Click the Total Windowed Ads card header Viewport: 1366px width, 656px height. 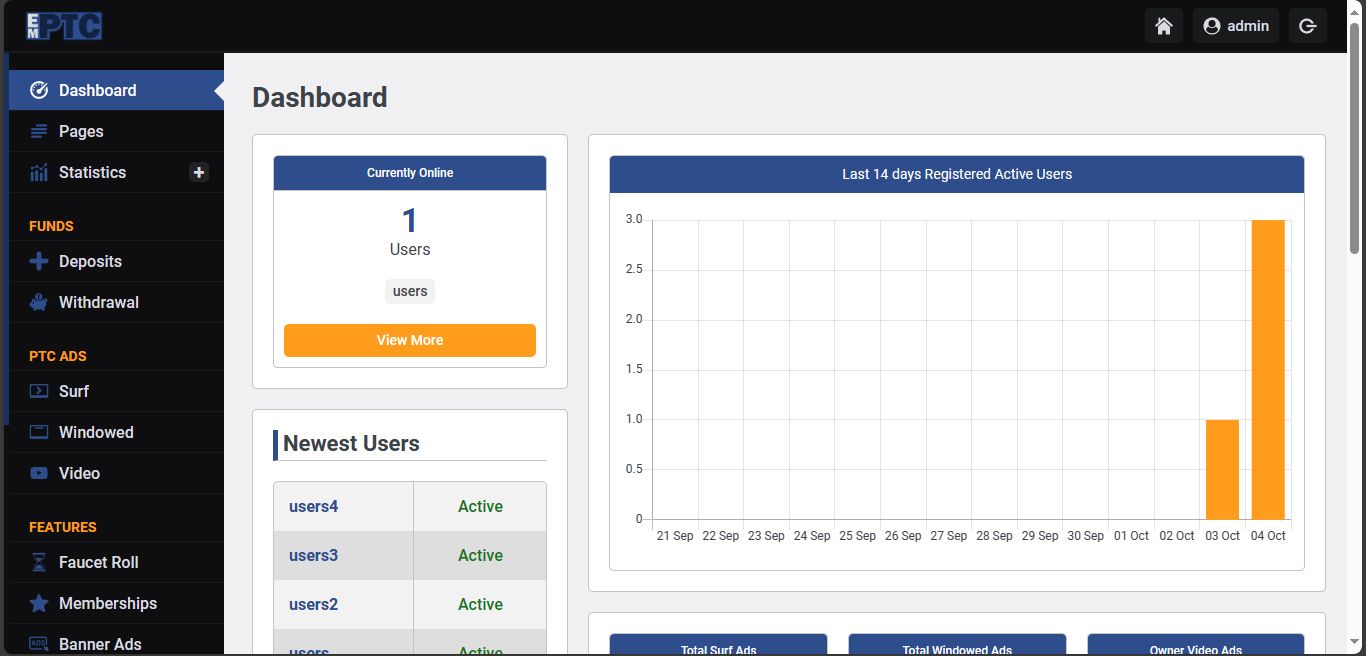[x=957, y=645]
